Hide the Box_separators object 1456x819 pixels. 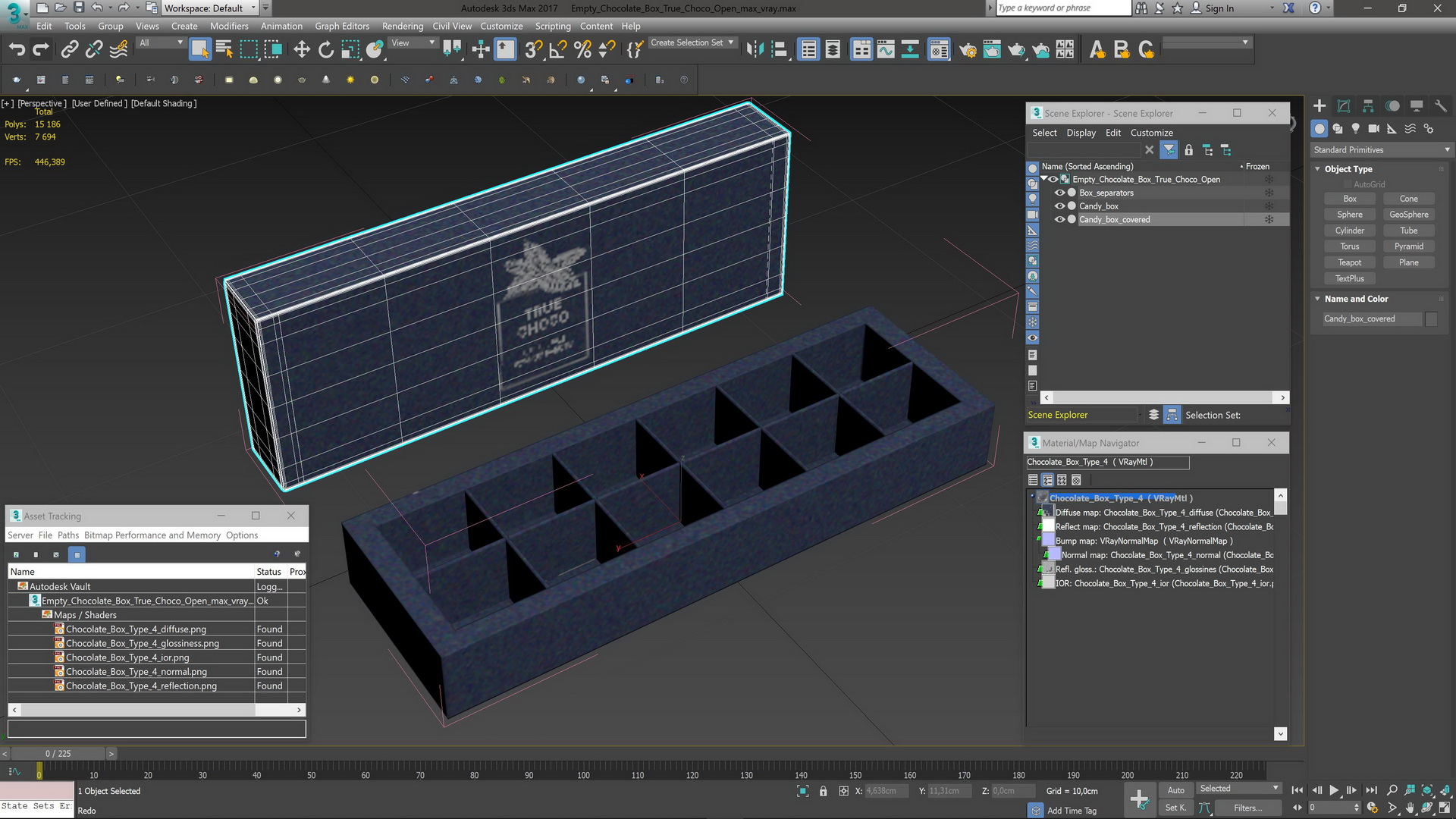pyautogui.click(x=1060, y=193)
